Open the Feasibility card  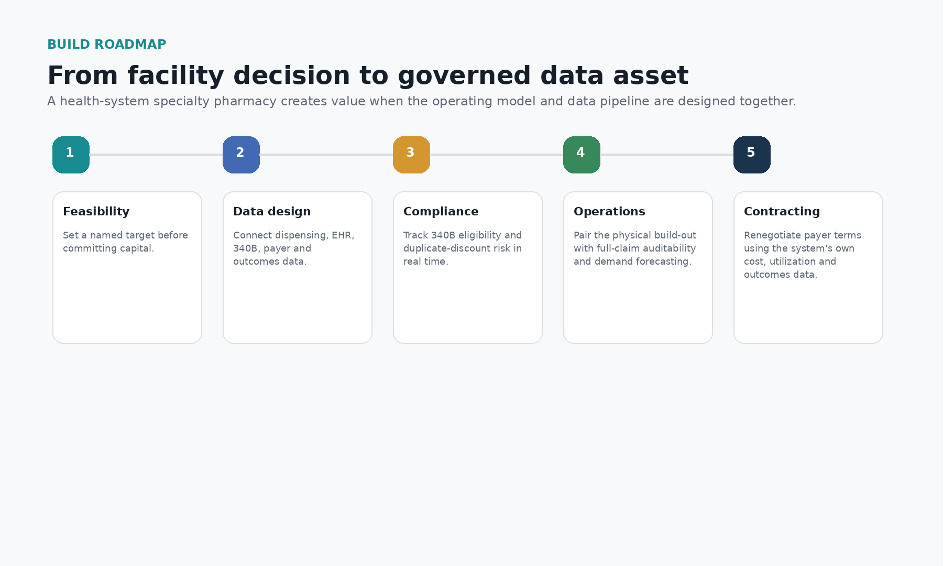click(127, 267)
